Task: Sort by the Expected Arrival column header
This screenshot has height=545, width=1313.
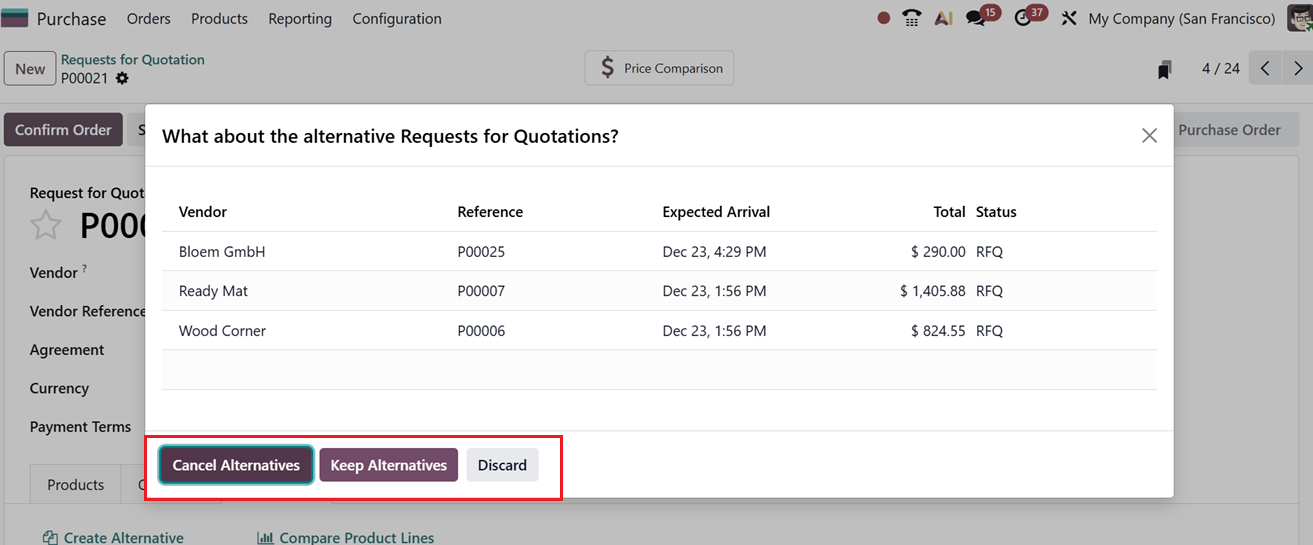Action: [716, 212]
